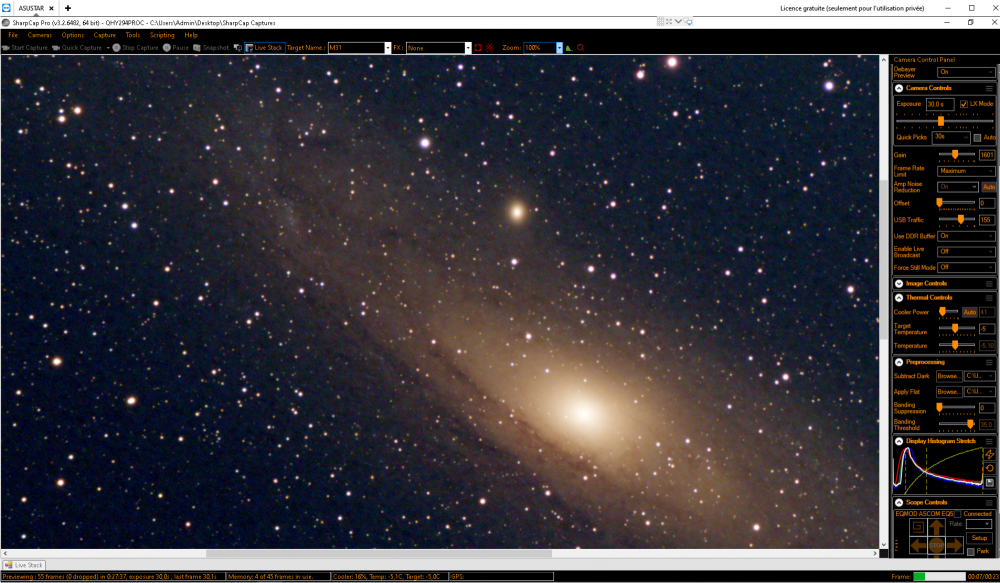Collapse the Thermal Controls section

click(899, 298)
